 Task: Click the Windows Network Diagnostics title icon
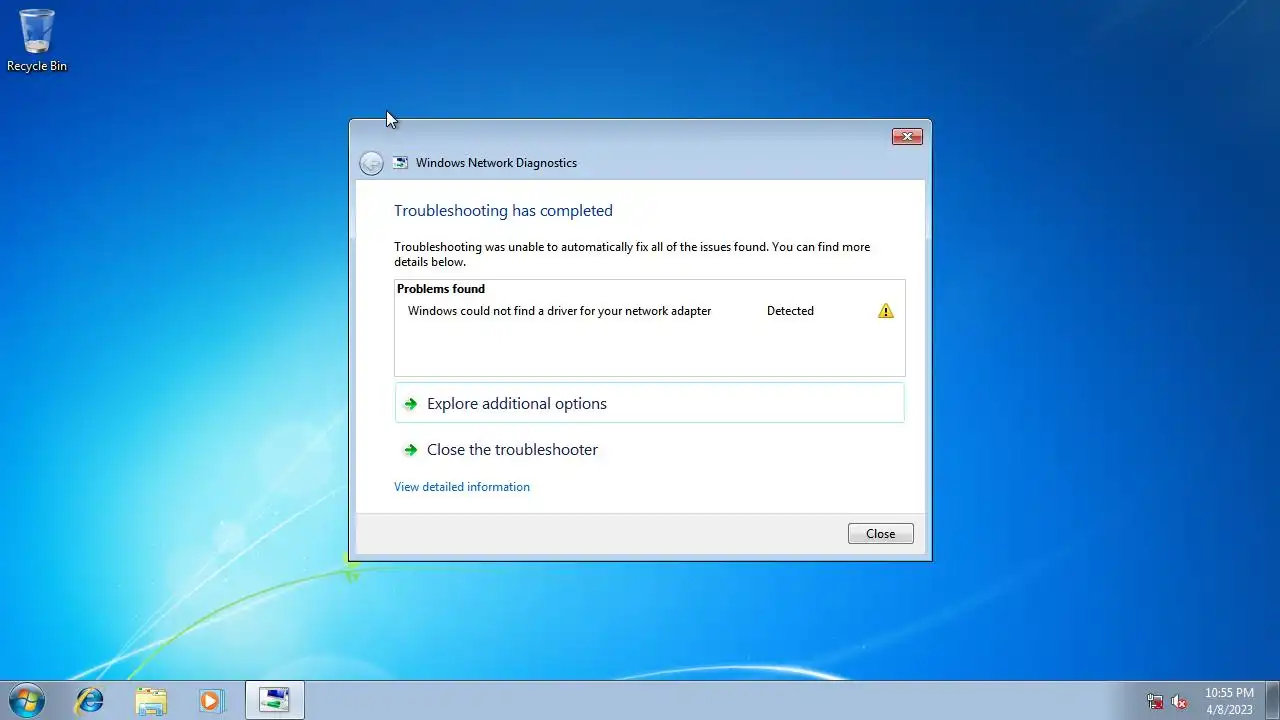[x=400, y=163]
